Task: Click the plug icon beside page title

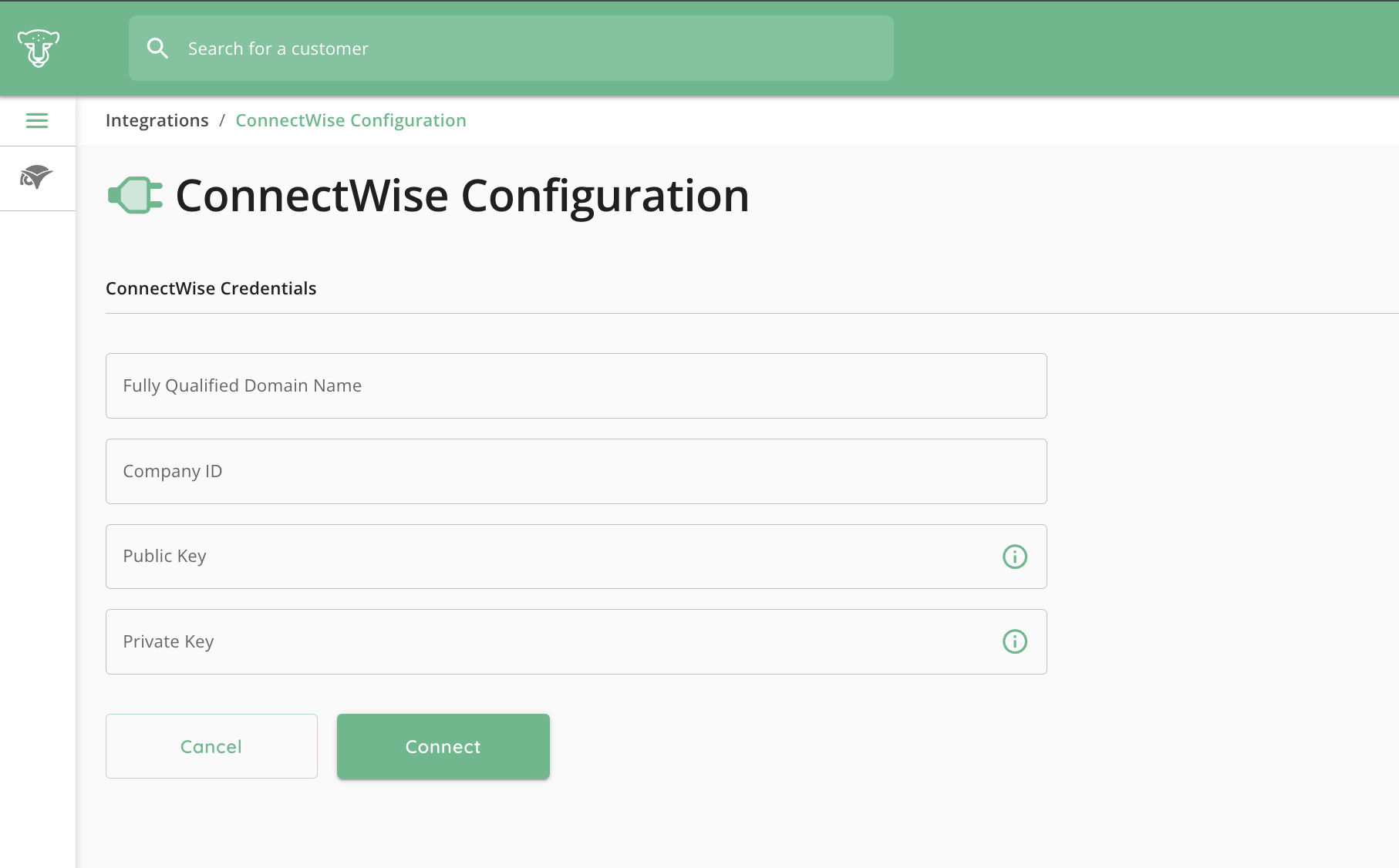Action: click(136, 195)
